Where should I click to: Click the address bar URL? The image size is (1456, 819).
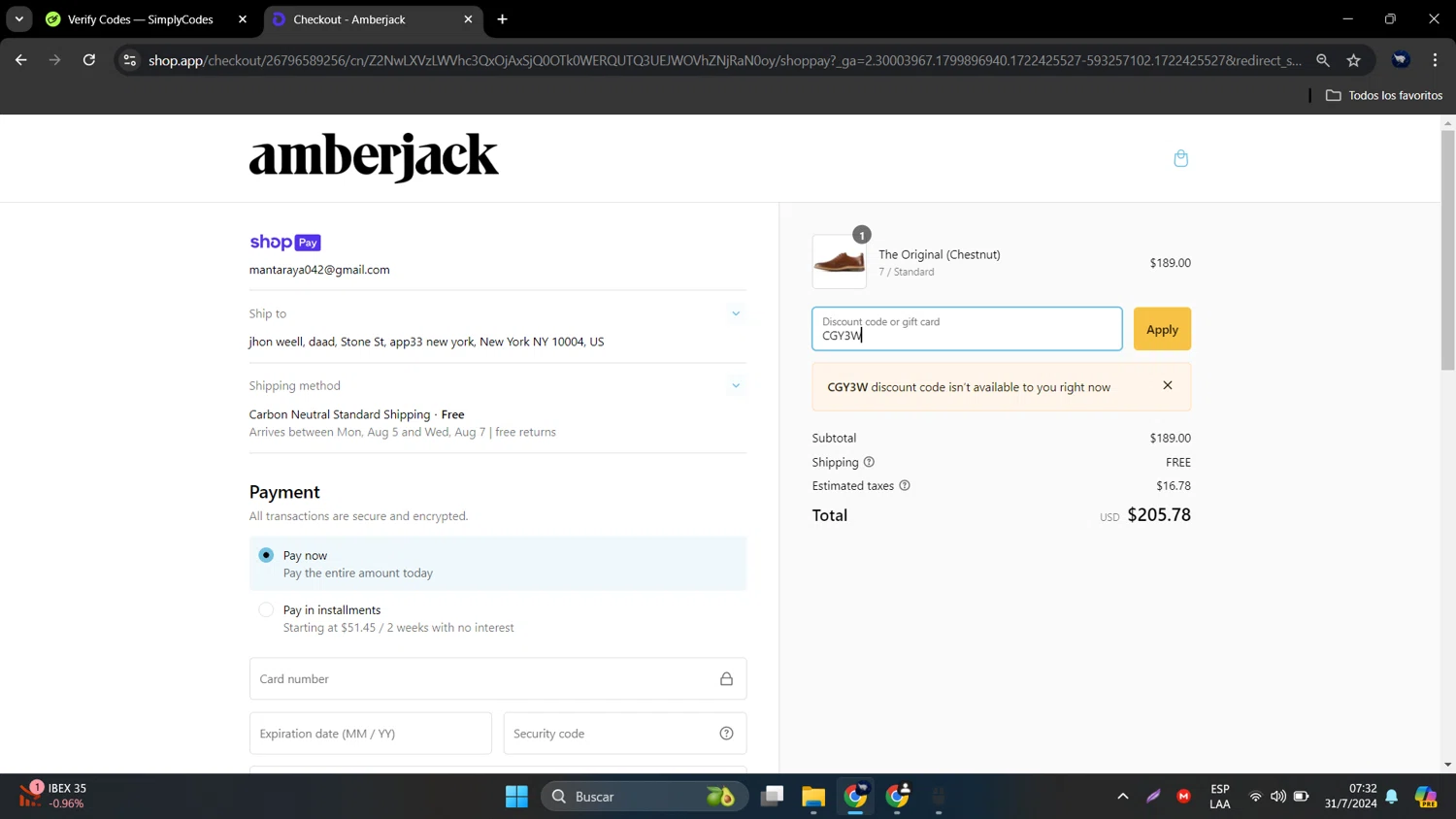pos(724,60)
